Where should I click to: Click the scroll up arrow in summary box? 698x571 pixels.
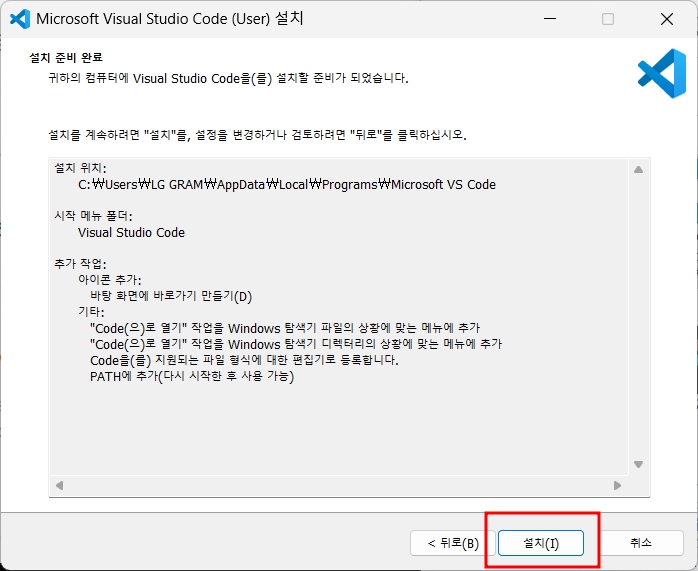(638, 170)
